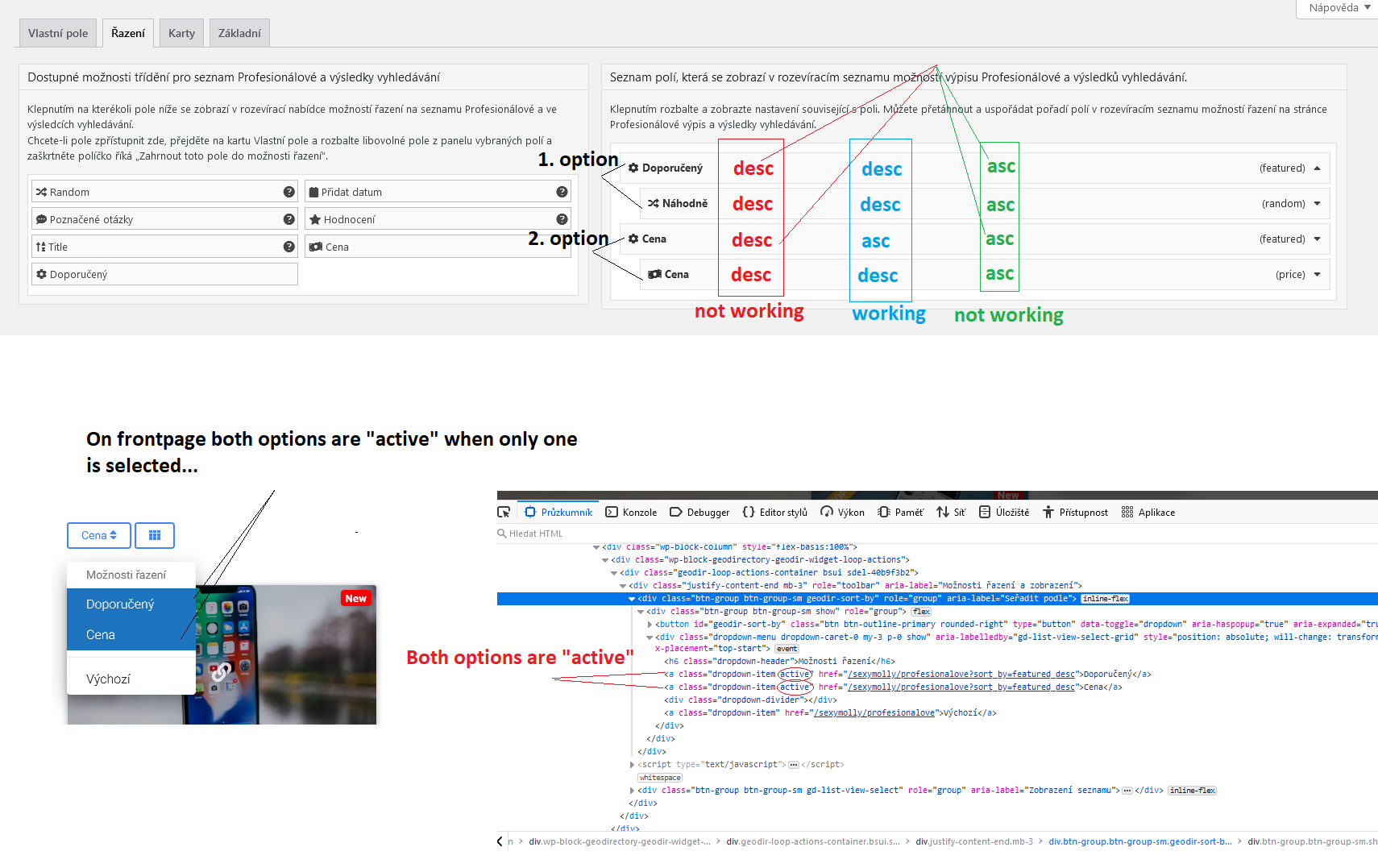Select the Řazení tab

[x=128, y=33]
